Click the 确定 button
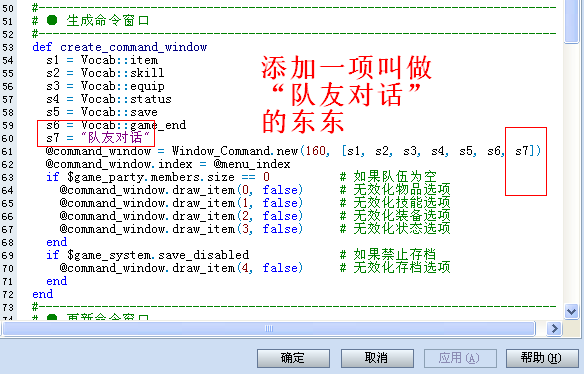 [293, 358]
